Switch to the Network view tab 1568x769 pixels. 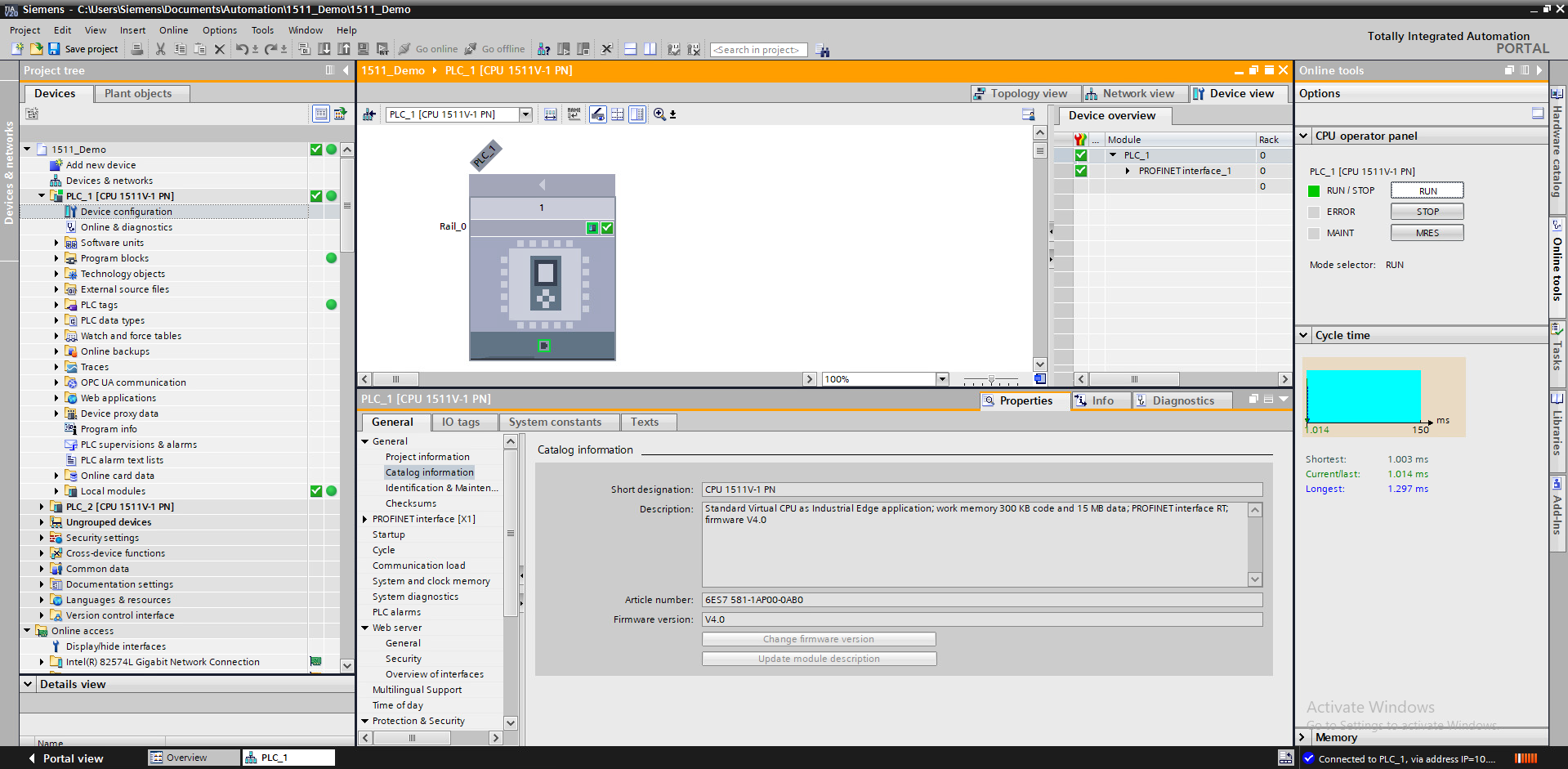1130,93
